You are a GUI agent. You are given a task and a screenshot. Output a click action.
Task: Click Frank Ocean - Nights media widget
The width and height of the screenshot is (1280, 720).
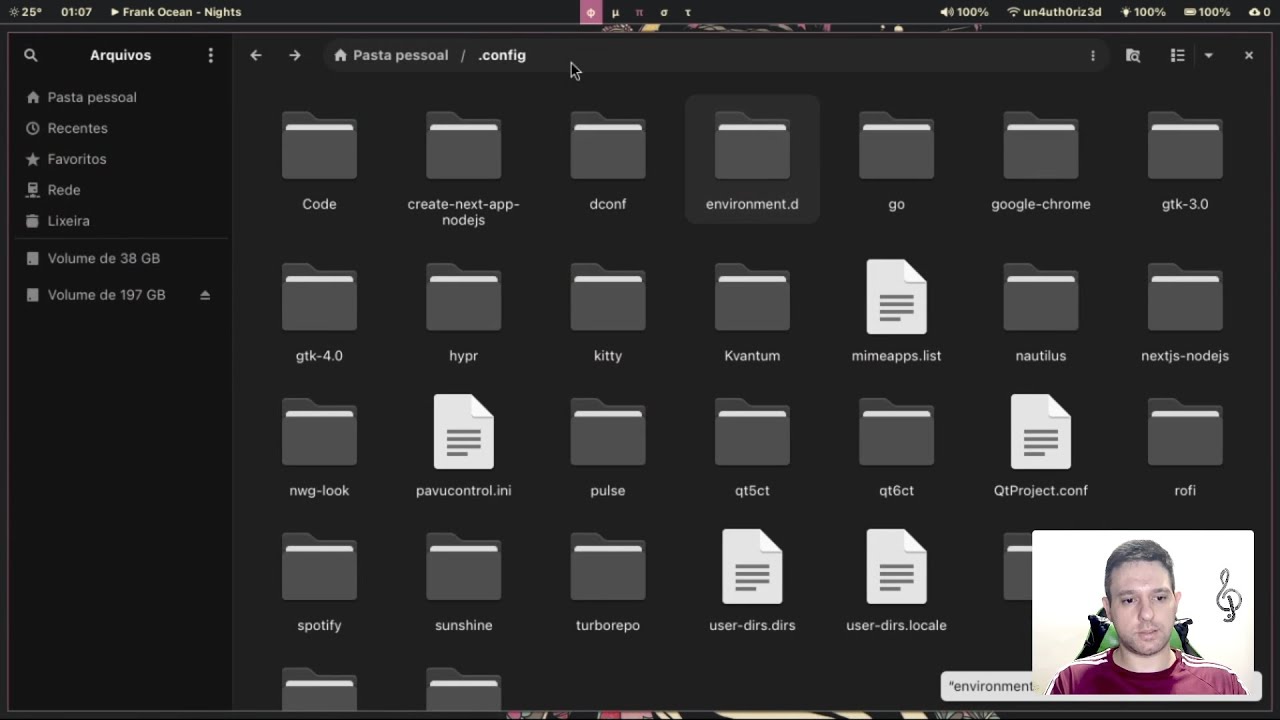tap(175, 12)
